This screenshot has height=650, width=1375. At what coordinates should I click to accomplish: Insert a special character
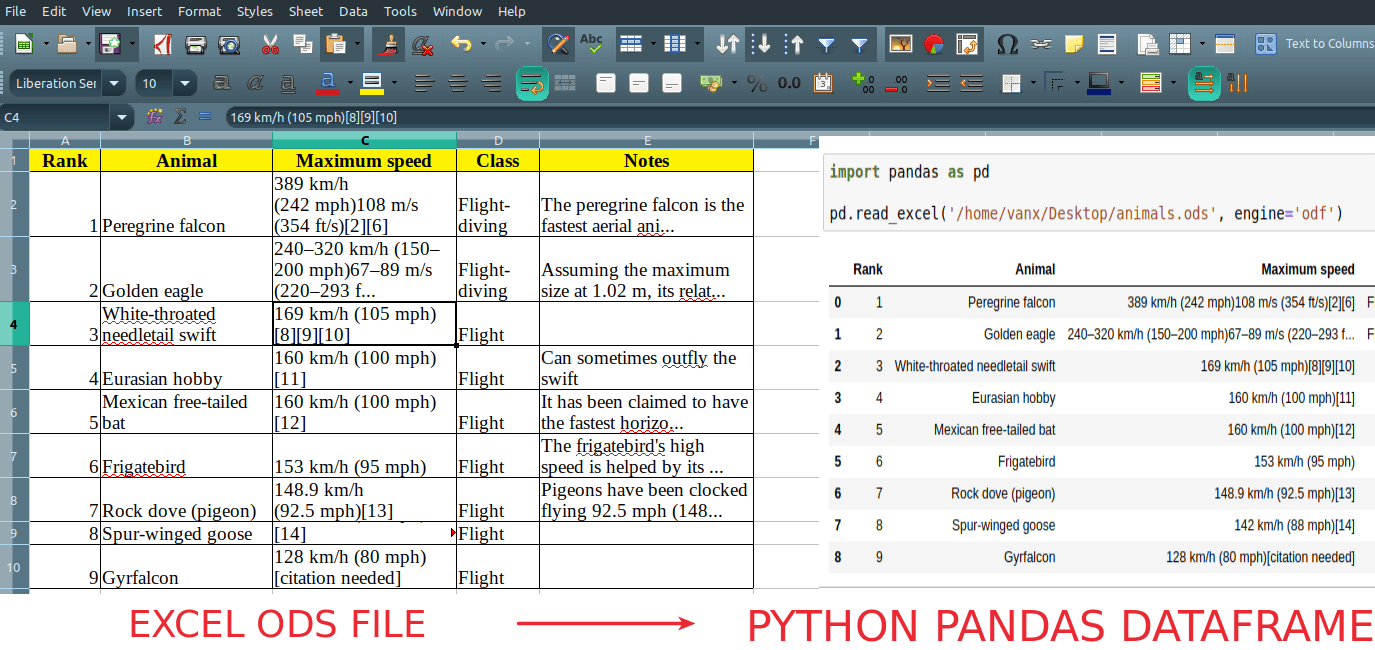pyautogui.click(x=1008, y=44)
